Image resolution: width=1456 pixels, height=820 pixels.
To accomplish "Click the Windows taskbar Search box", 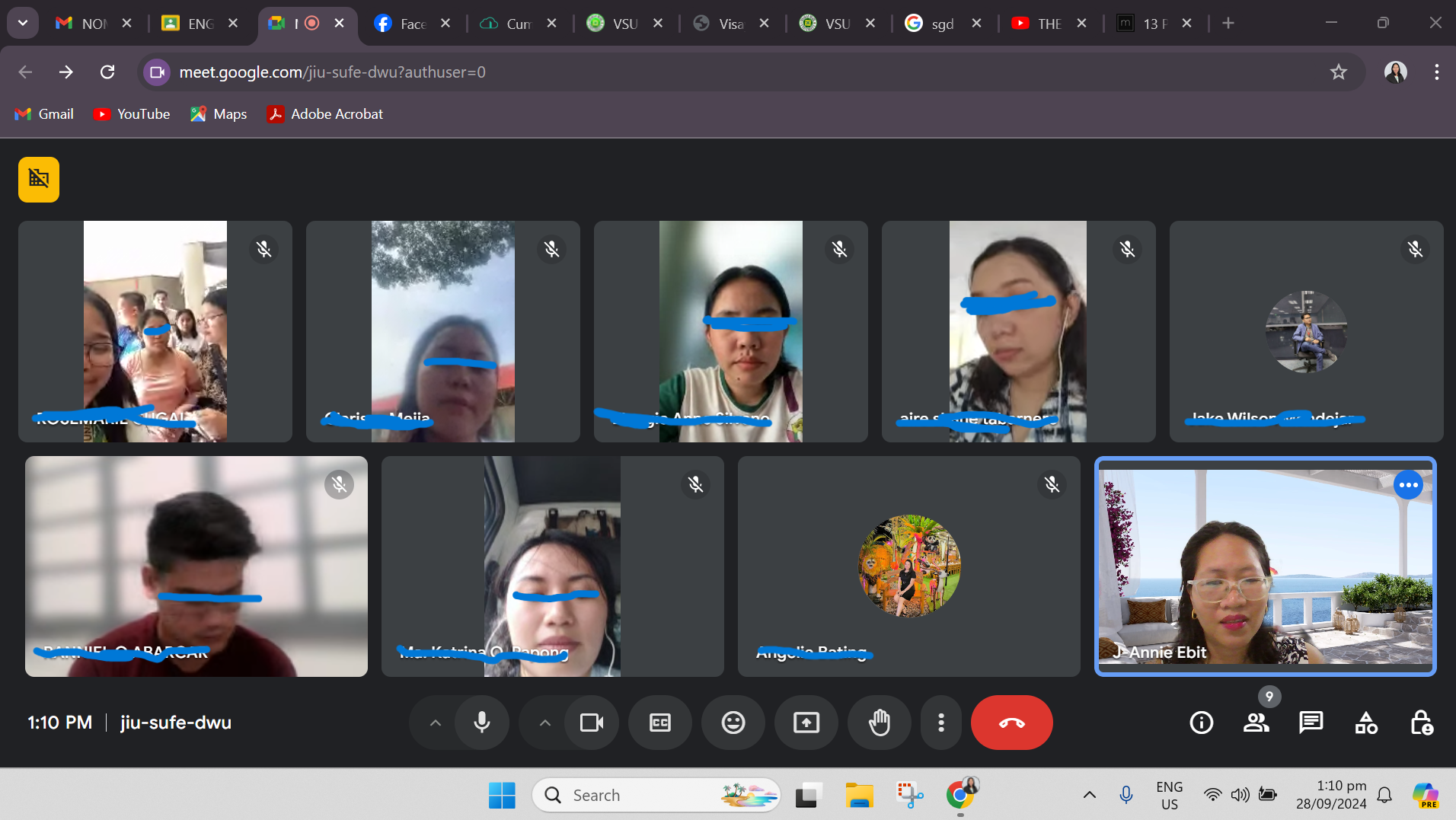I will tap(655, 795).
